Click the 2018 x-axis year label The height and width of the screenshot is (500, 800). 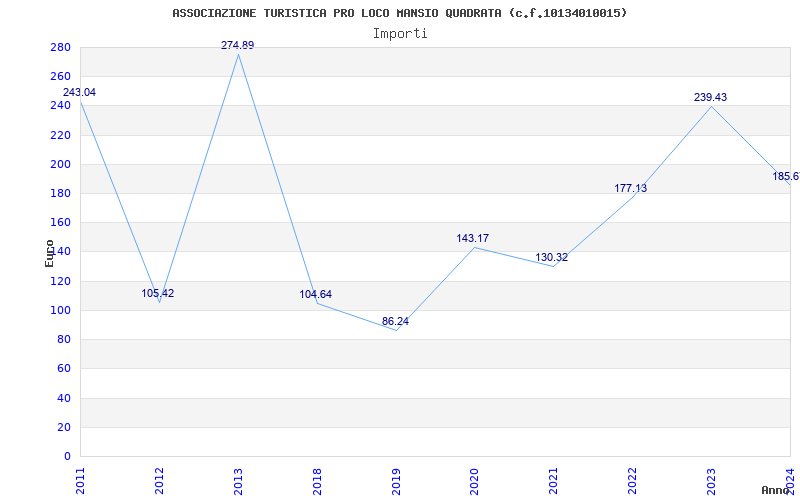point(317,481)
